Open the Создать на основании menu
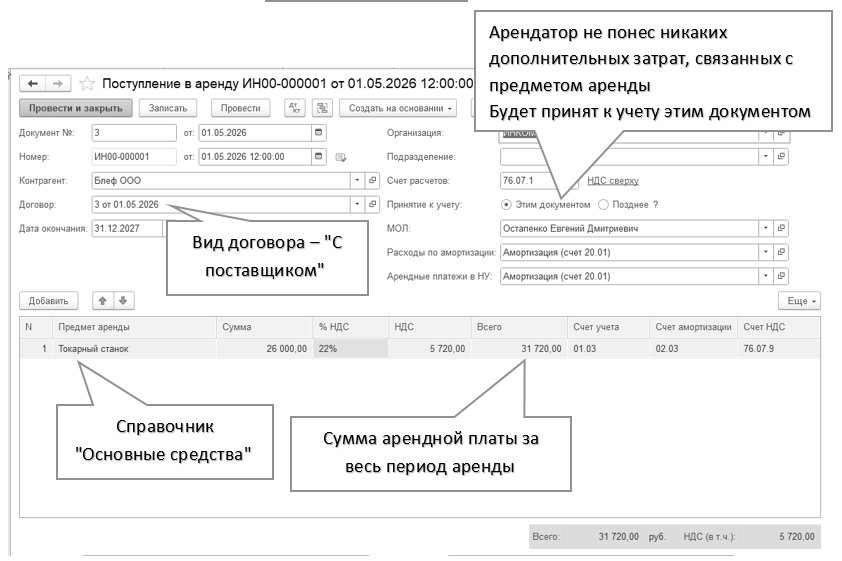Image resolution: width=842 pixels, height=561 pixels. click(x=398, y=108)
